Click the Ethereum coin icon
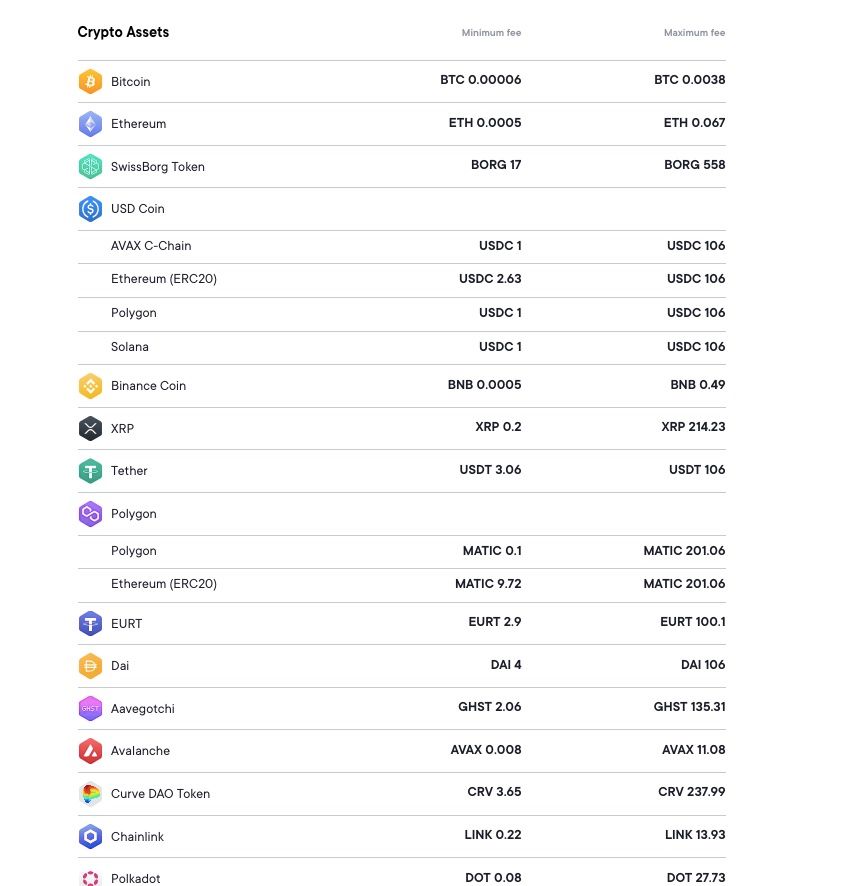 (90, 124)
